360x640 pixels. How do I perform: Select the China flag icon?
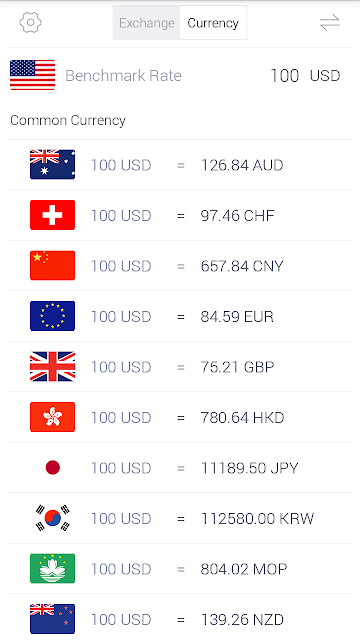tap(52, 265)
